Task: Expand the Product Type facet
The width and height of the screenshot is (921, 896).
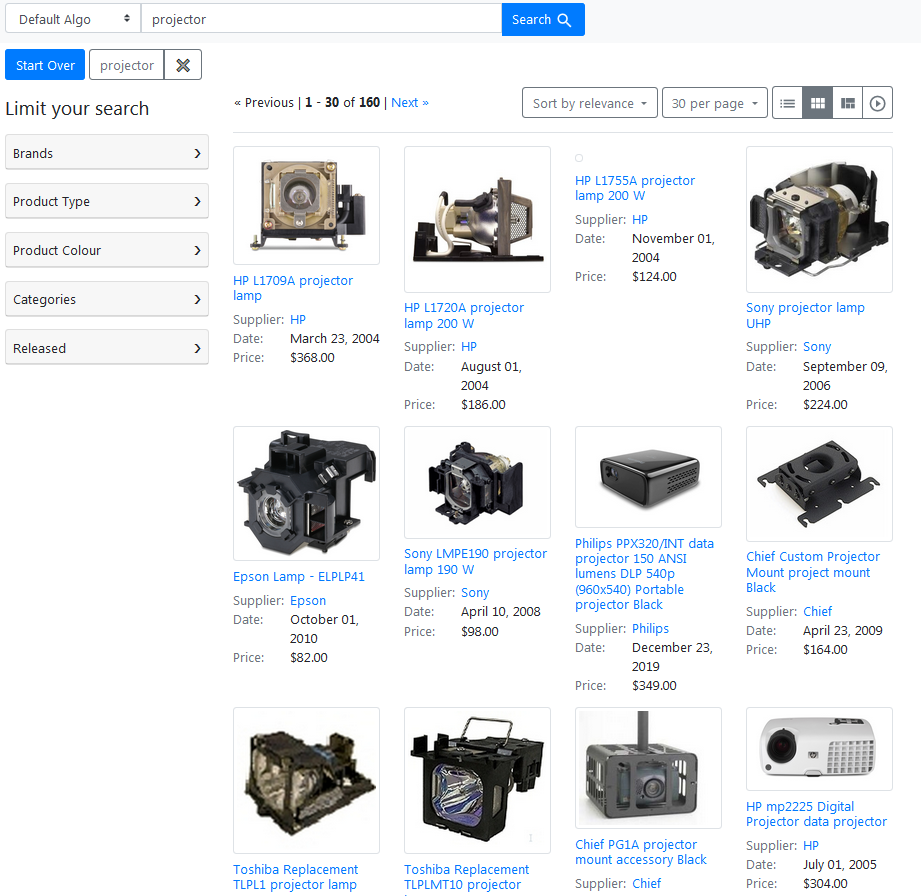Action: pos(107,202)
